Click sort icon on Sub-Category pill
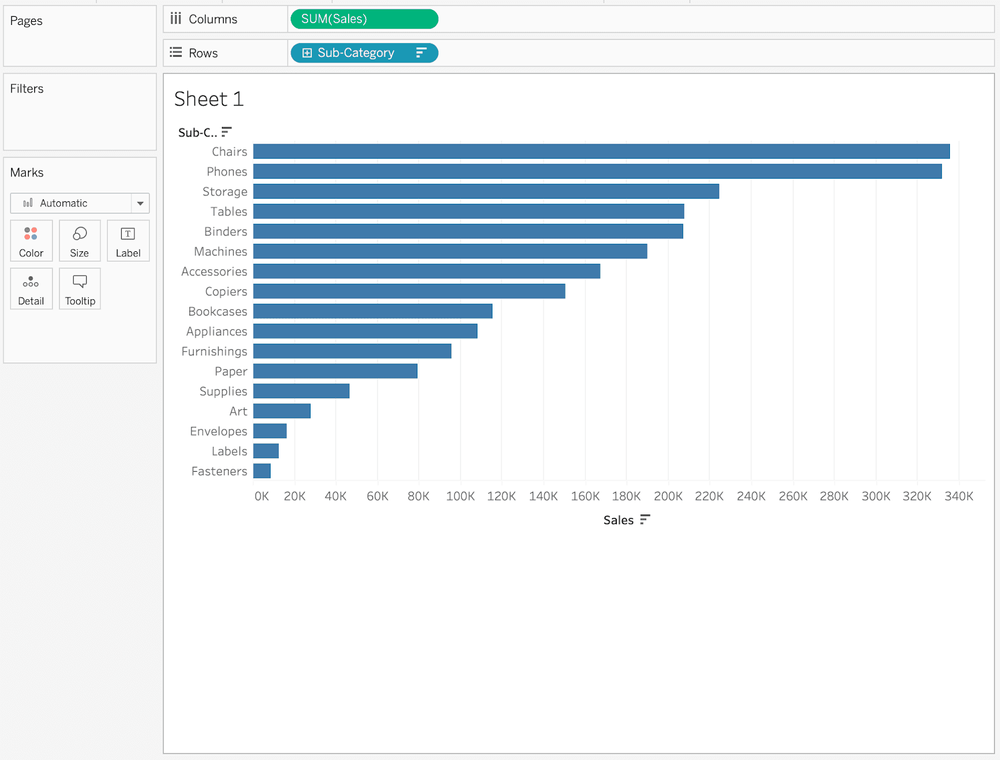 (421, 53)
